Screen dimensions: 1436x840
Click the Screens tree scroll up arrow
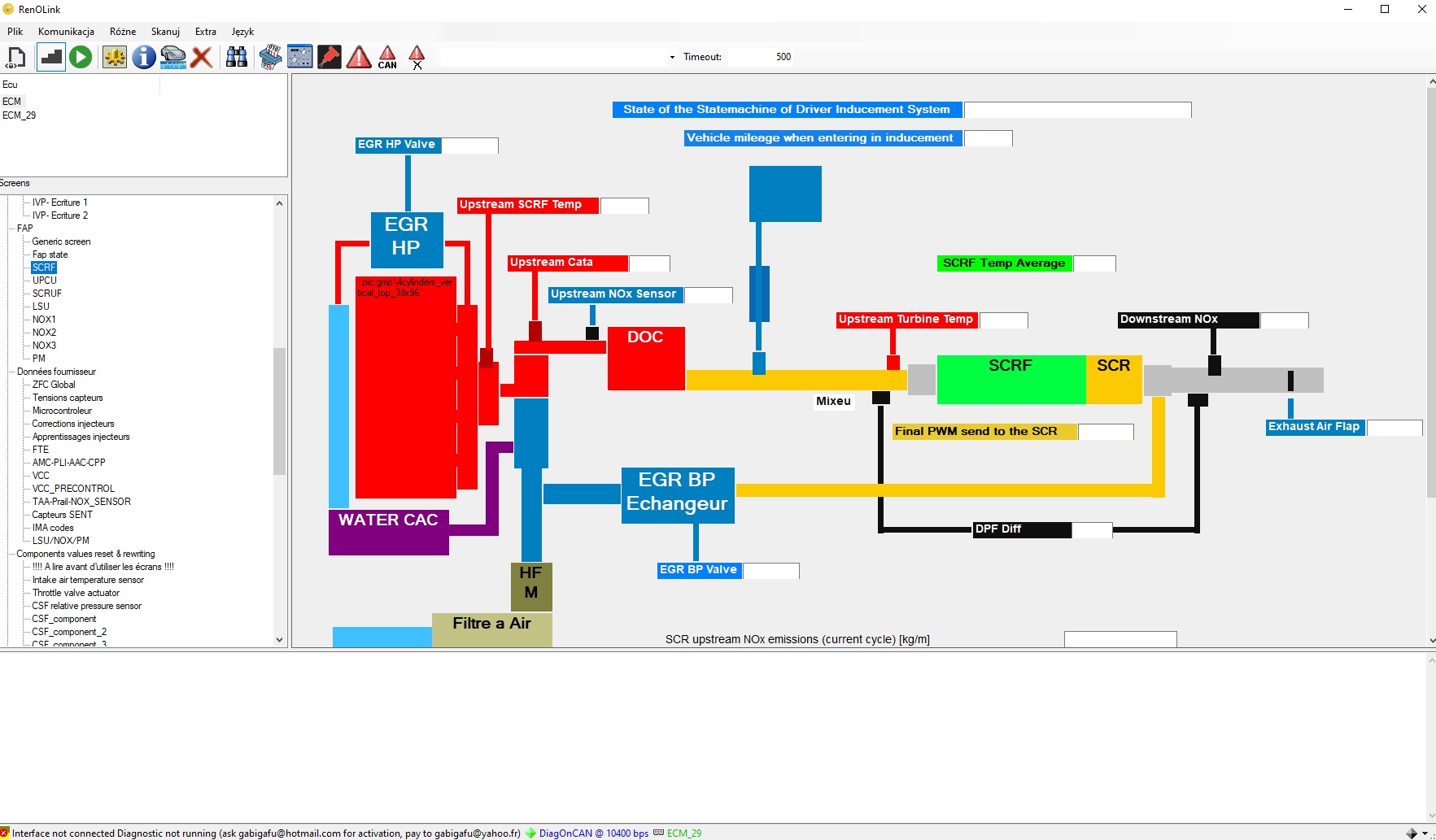(279, 203)
